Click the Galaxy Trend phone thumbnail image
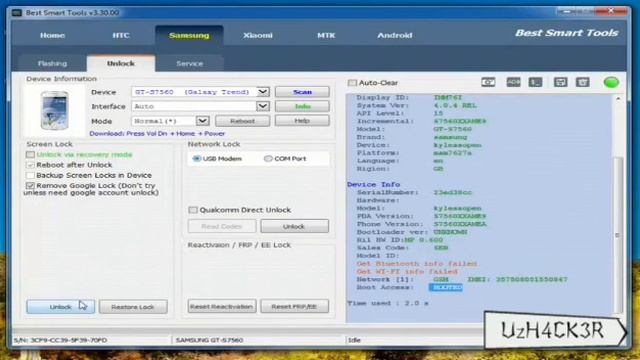The width and height of the screenshot is (640, 360). pyautogui.click(x=55, y=110)
